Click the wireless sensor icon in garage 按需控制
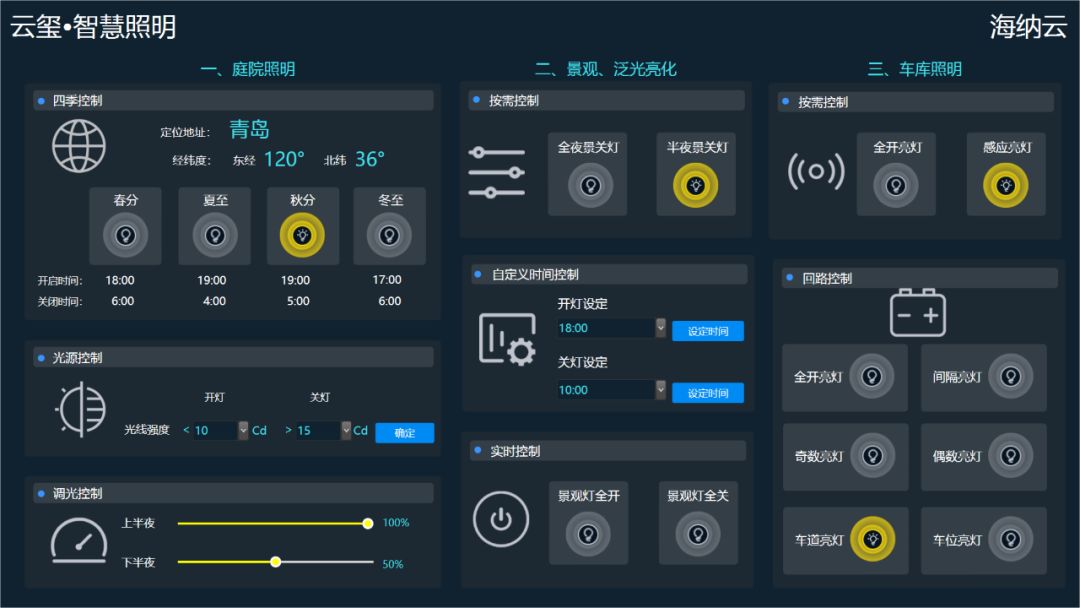This screenshot has height=608, width=1080. 816,171
